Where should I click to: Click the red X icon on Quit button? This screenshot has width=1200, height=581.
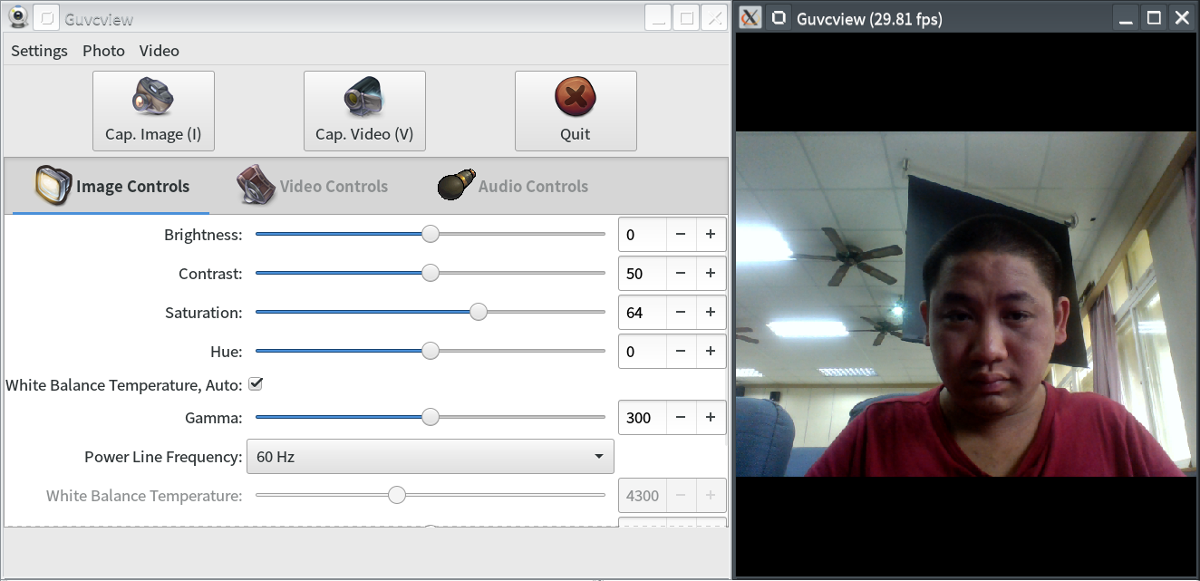click(x=575, y=97)
